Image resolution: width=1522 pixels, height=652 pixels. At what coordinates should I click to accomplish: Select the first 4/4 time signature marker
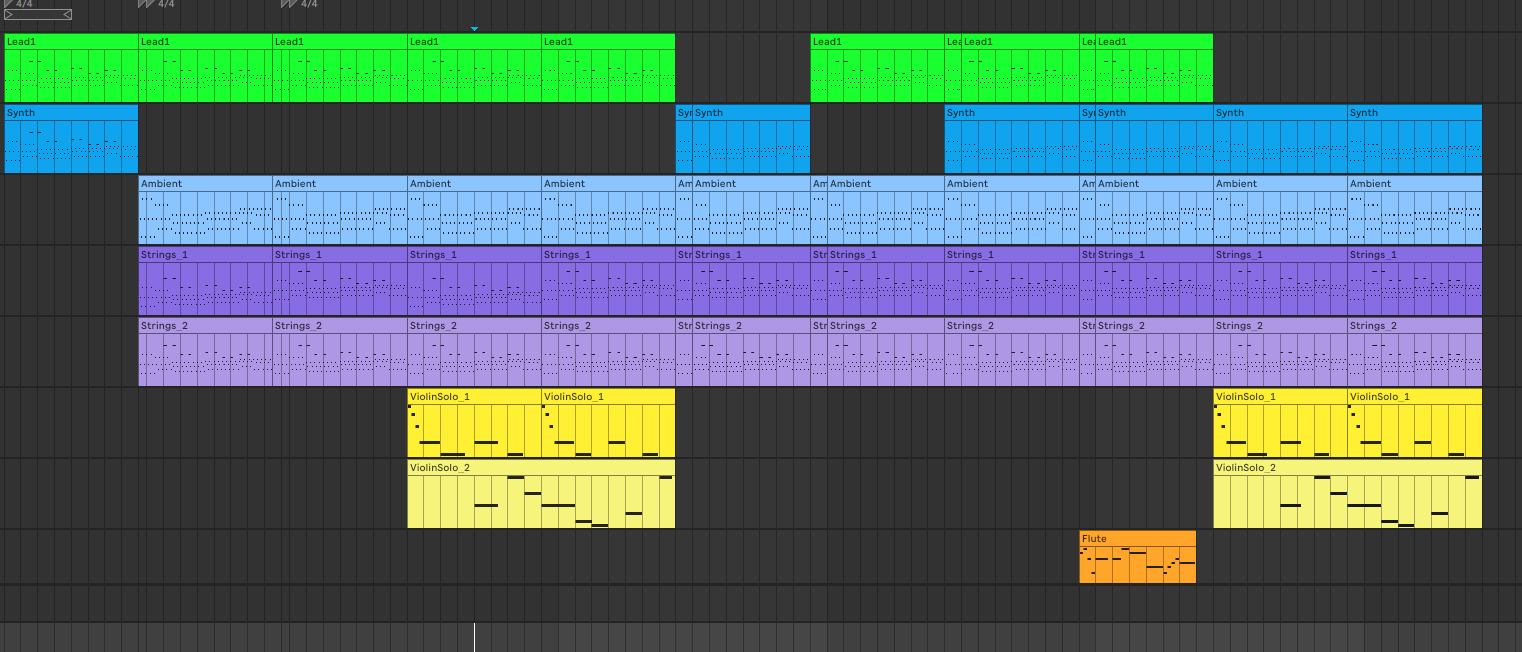click(18, 4)
